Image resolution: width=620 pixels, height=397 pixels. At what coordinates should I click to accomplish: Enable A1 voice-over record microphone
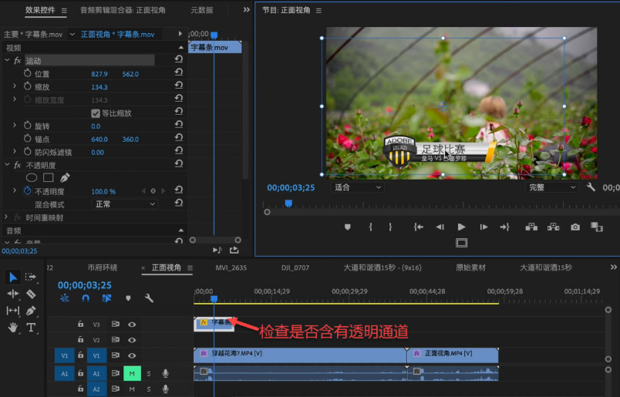(165, 373)
